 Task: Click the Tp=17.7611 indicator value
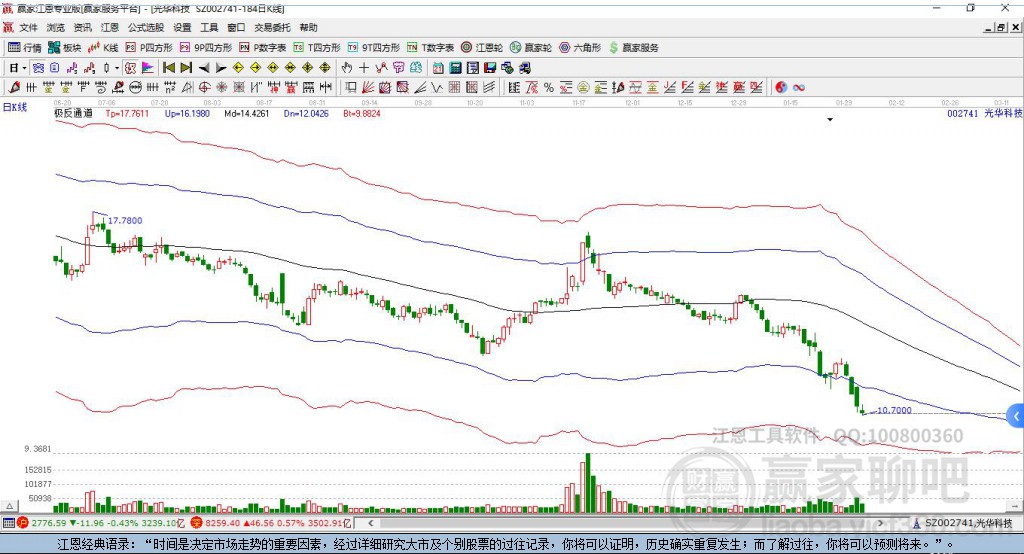point(127,113)
